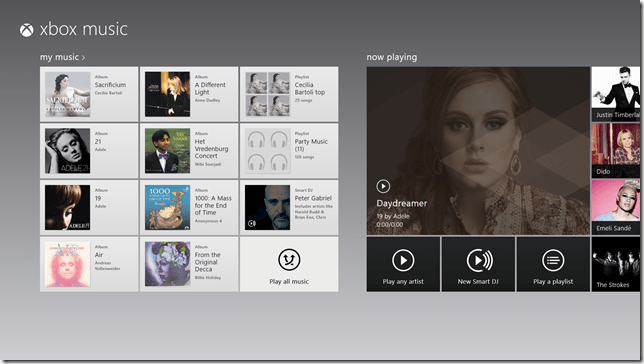Click the now playing heading
644x364 pixels.
(x=392, y=58)
